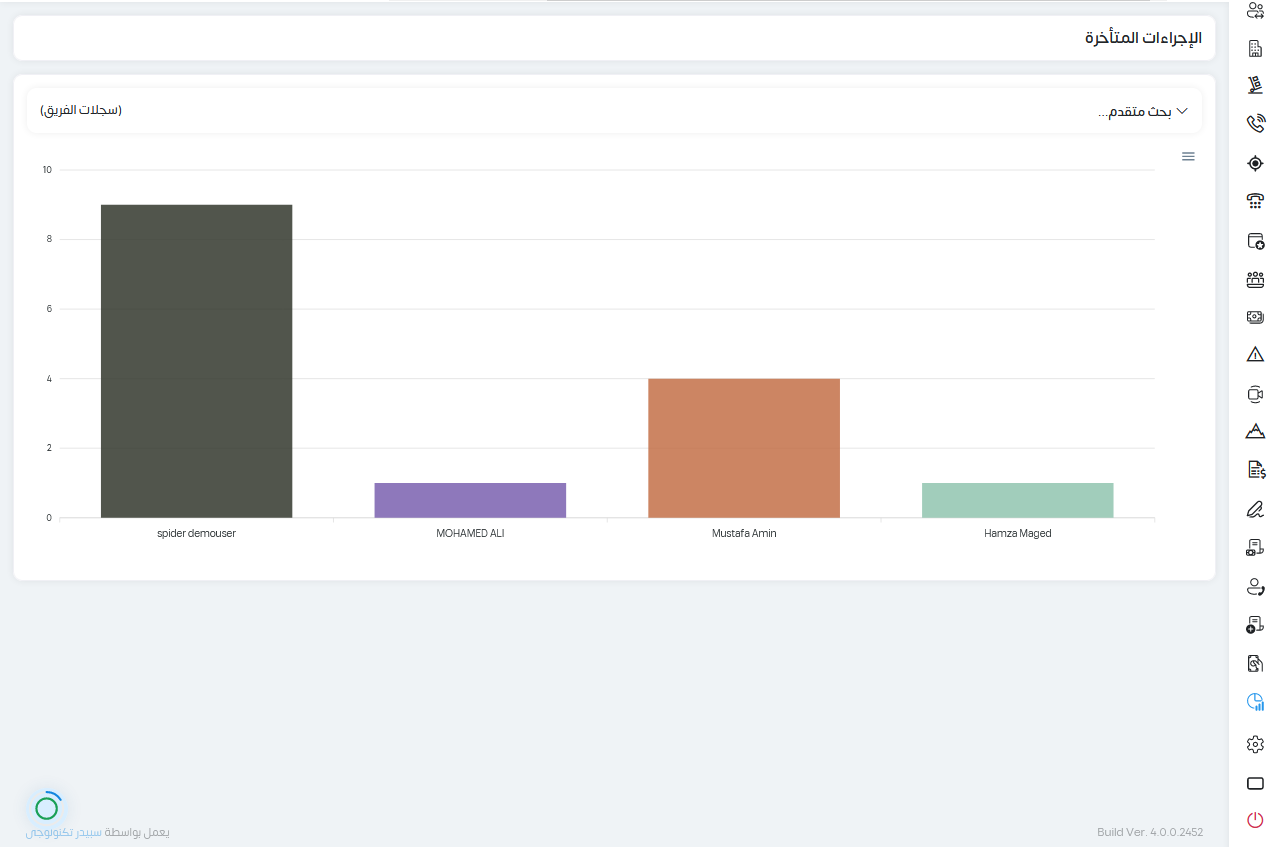Click the spider demouser axis label
Viewport: 1274px width, 847px height.
[x=196, y=533]
